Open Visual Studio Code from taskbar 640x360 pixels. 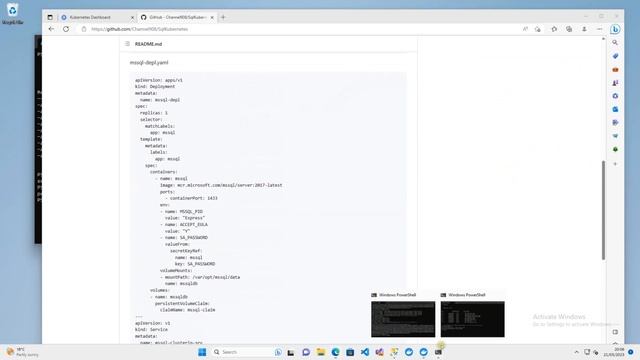pyautogui.click(x=365, y=352)
